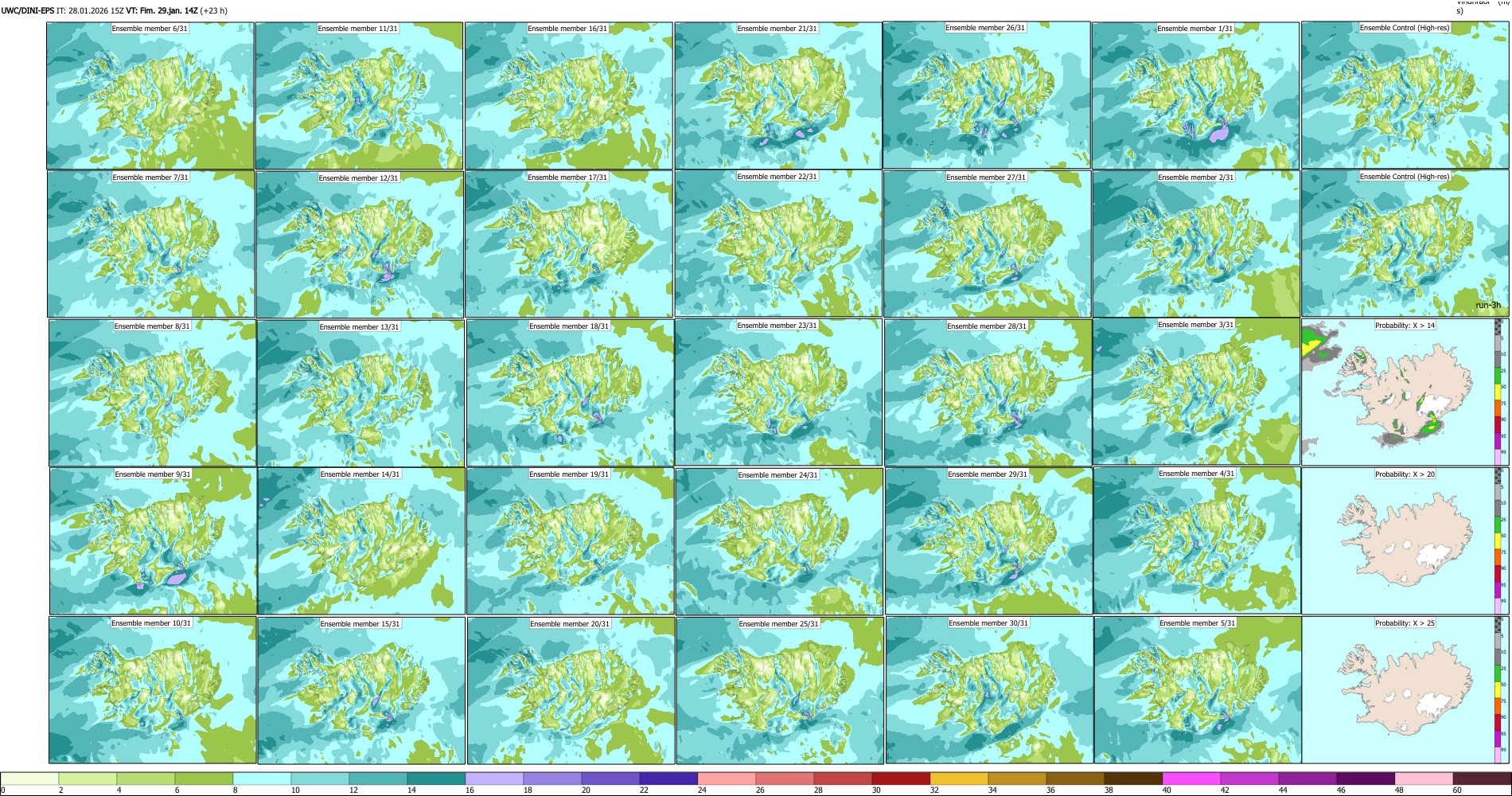The height and width of the screenshot is (796, 1512).
Task: Click the magenta 40-42 legend swatch
Action: pyautogui.click(x=1191, y=778)
